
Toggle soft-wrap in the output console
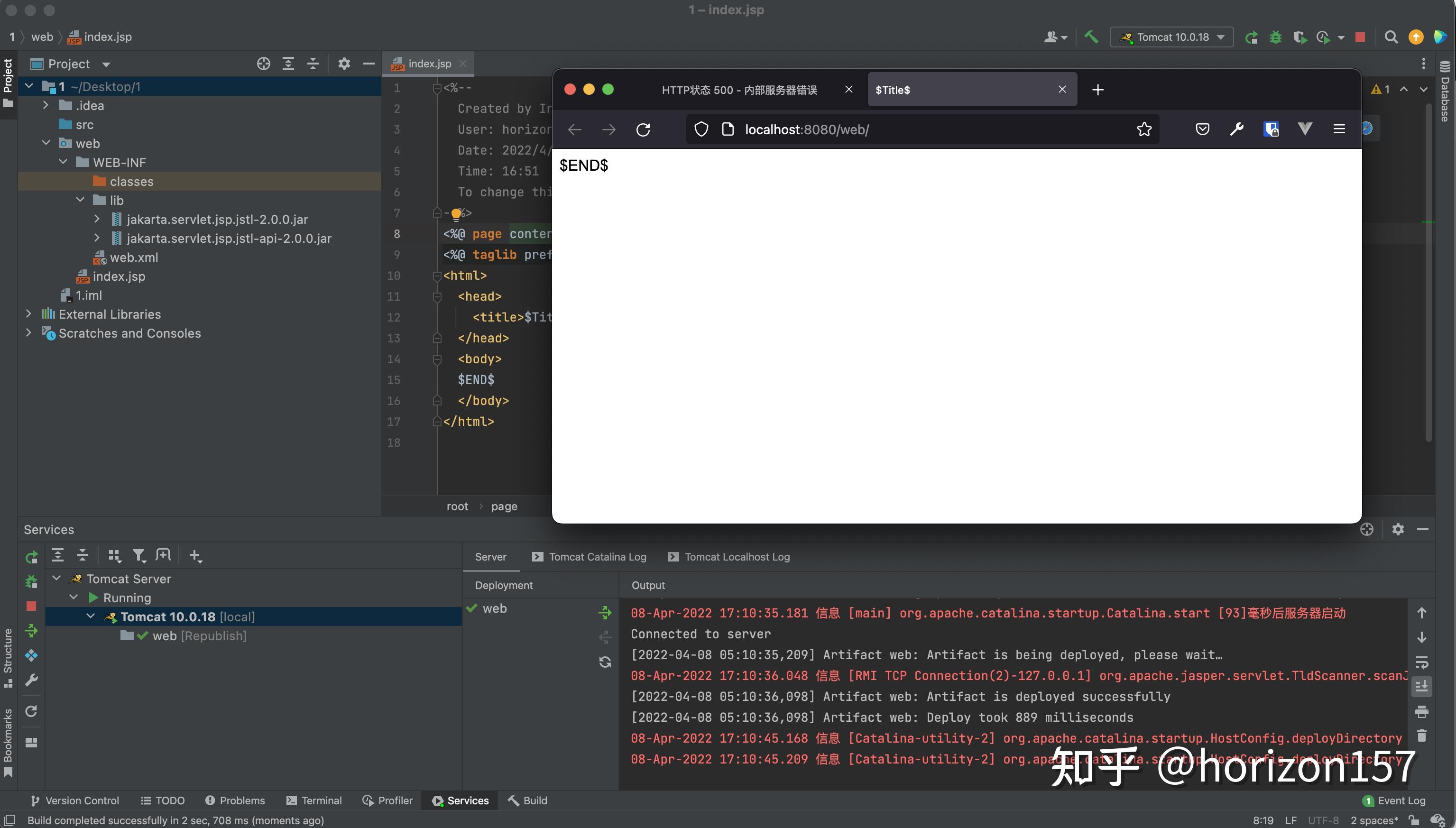[x=1421, y=662]
